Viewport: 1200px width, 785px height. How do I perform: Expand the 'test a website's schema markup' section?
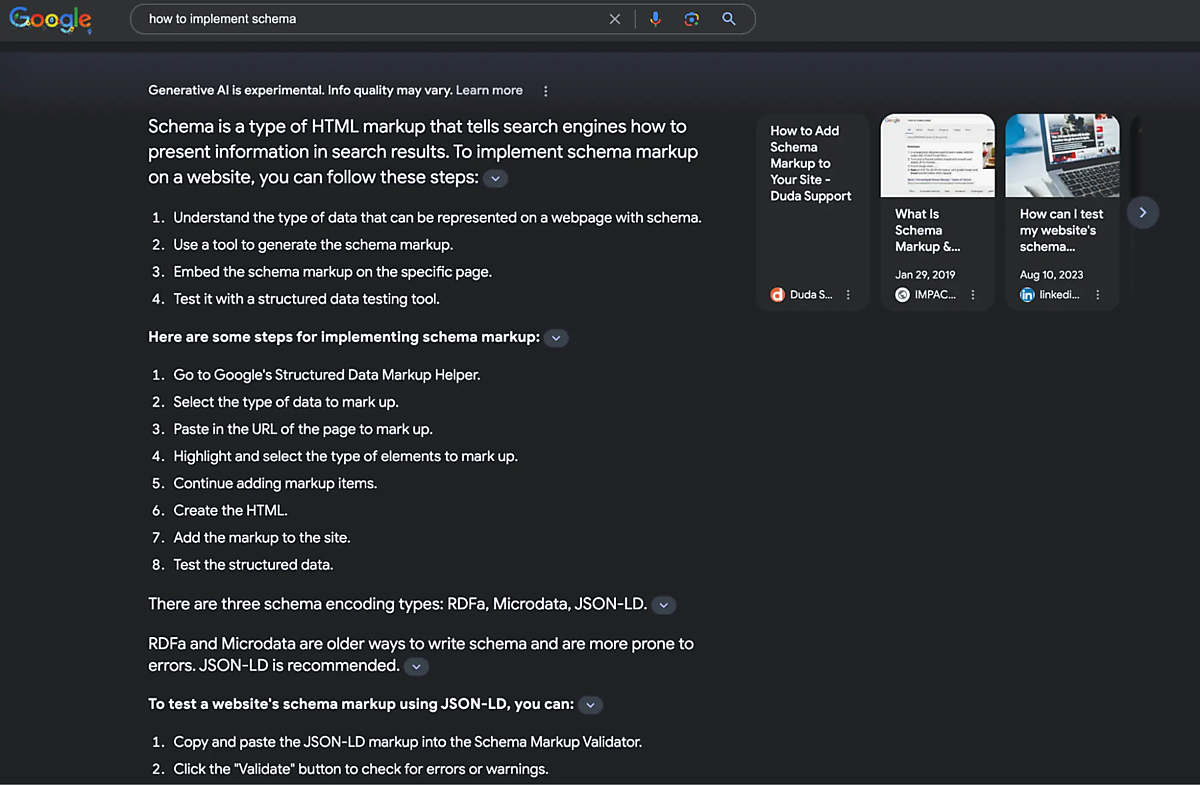coord(591,705)
